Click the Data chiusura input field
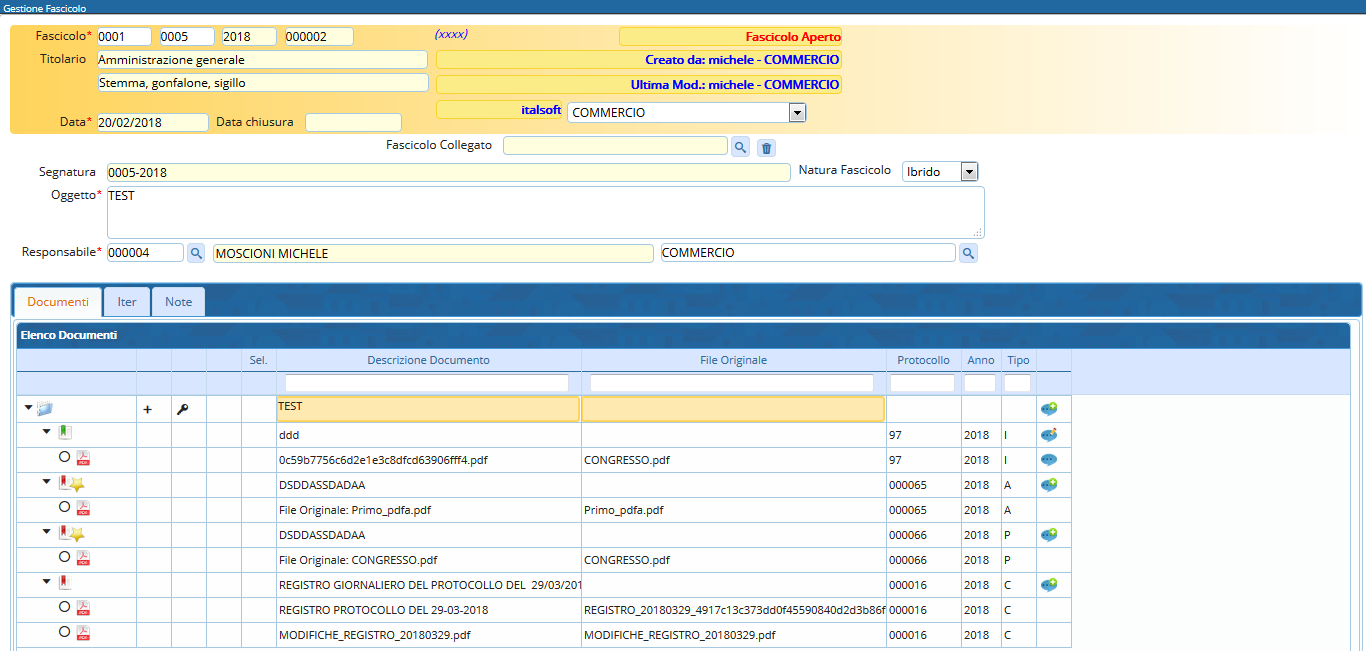This screenshot has height=651, width=1366. click(x=353, y=123)
